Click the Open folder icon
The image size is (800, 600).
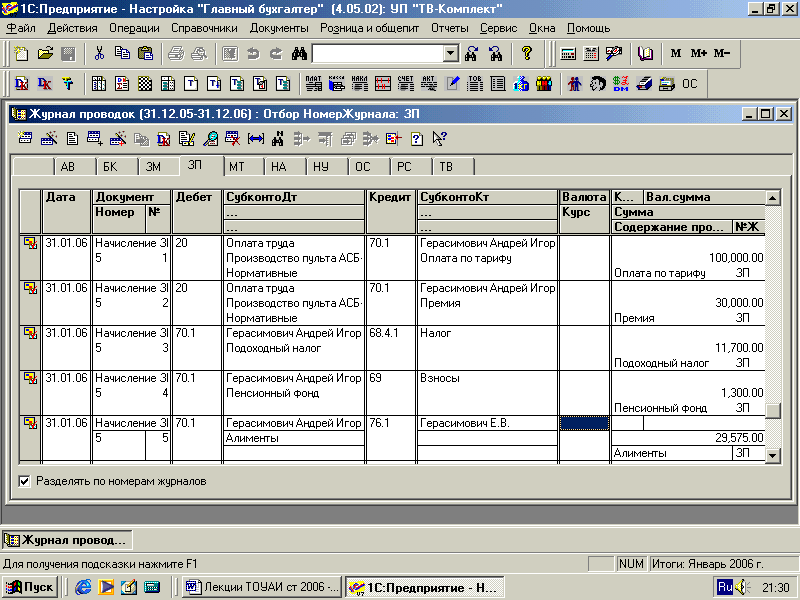click(45, 54)
